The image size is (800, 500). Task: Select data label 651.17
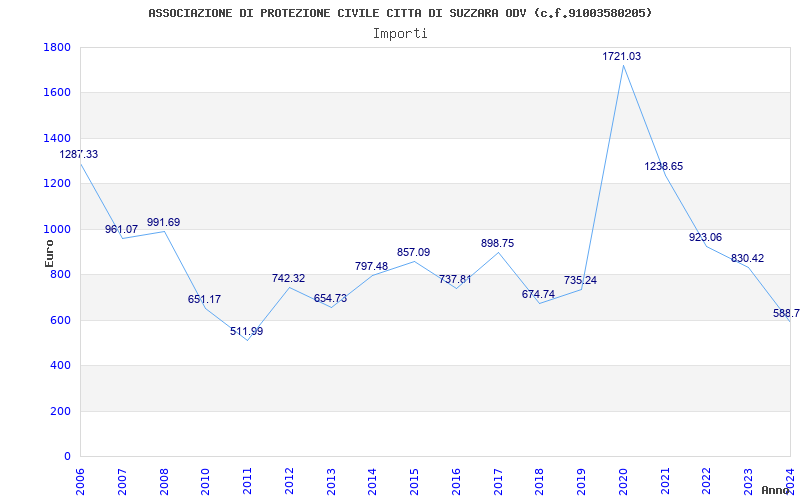click(204, 299)
